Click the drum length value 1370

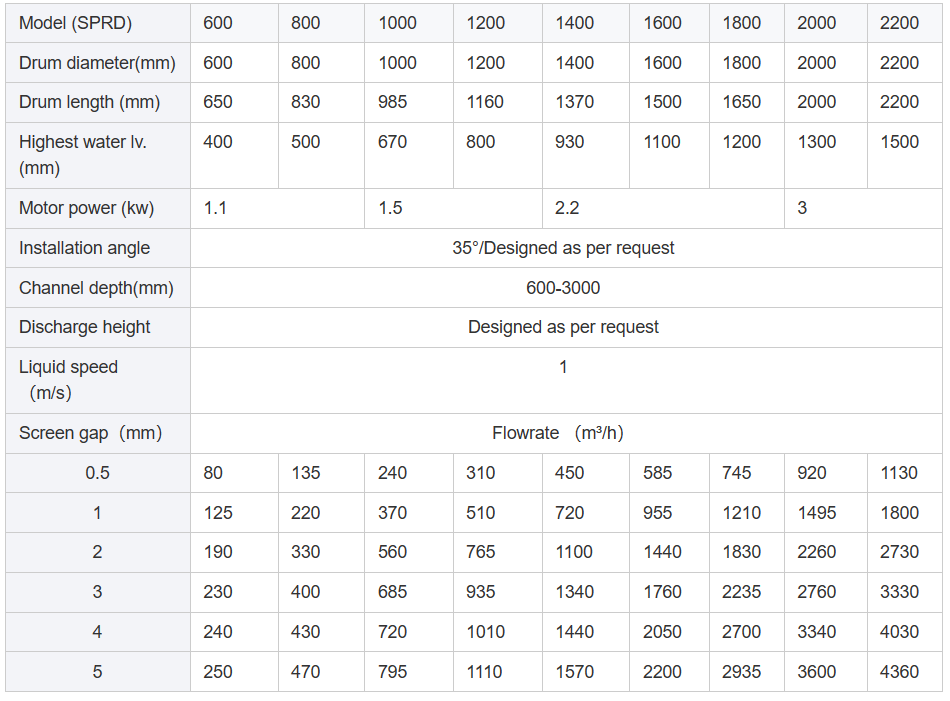point(574,102)
